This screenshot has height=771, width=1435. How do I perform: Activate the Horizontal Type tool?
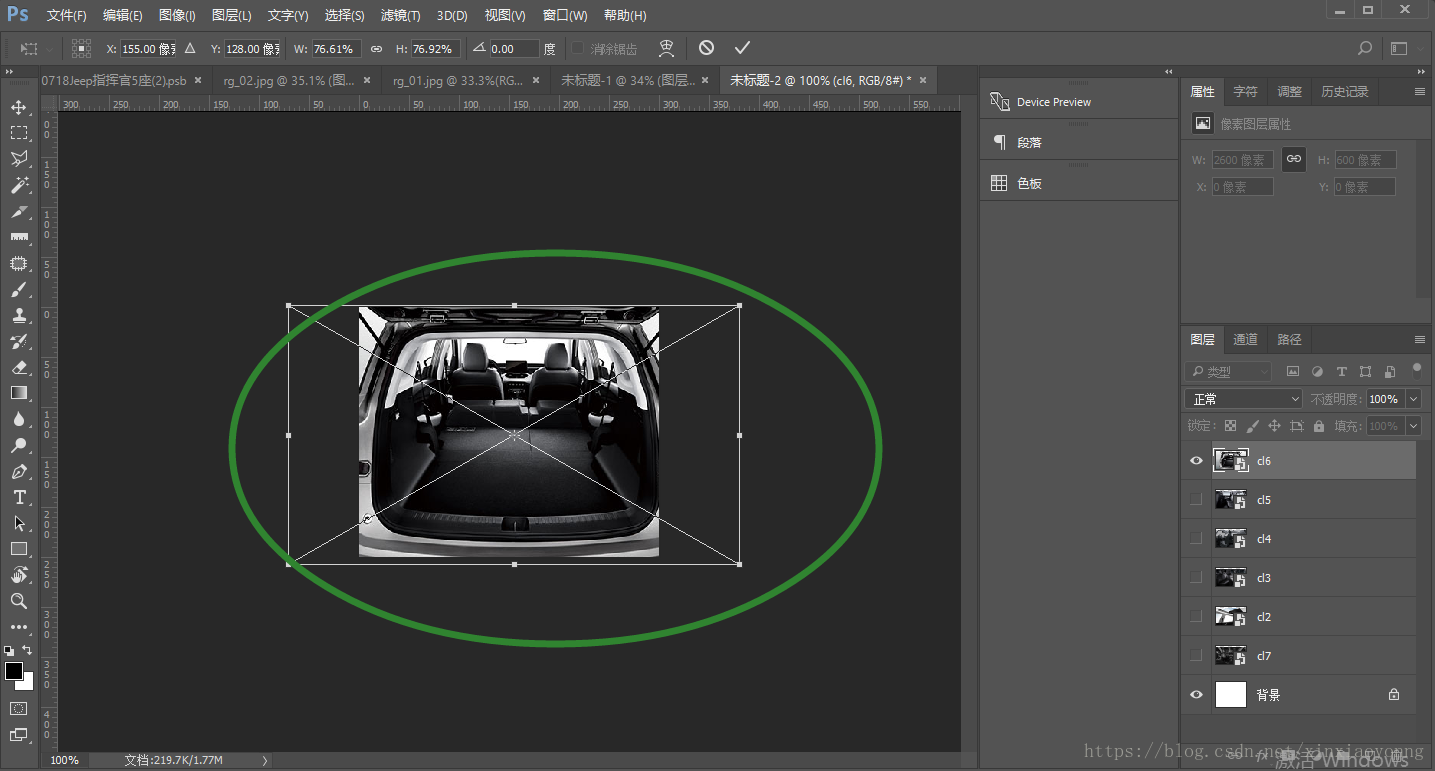19,497
